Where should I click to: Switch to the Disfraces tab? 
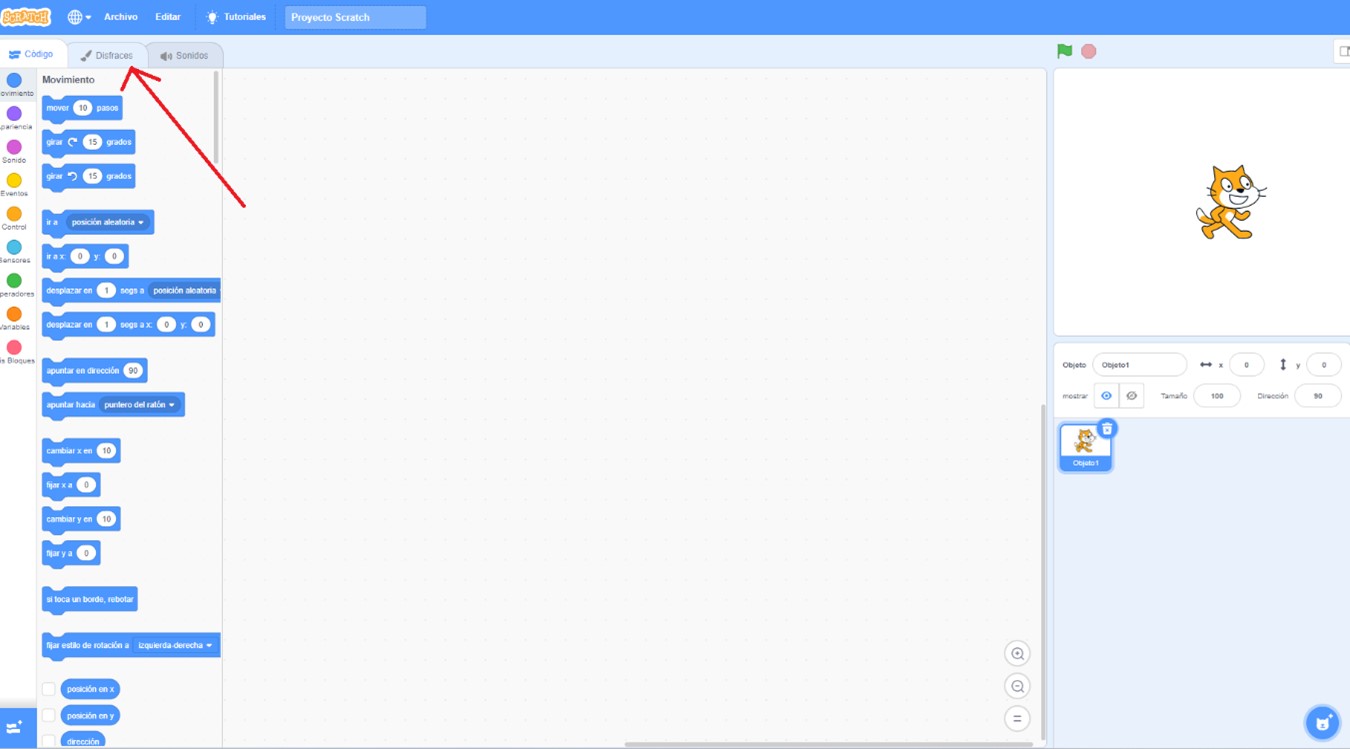coord(107,55)
